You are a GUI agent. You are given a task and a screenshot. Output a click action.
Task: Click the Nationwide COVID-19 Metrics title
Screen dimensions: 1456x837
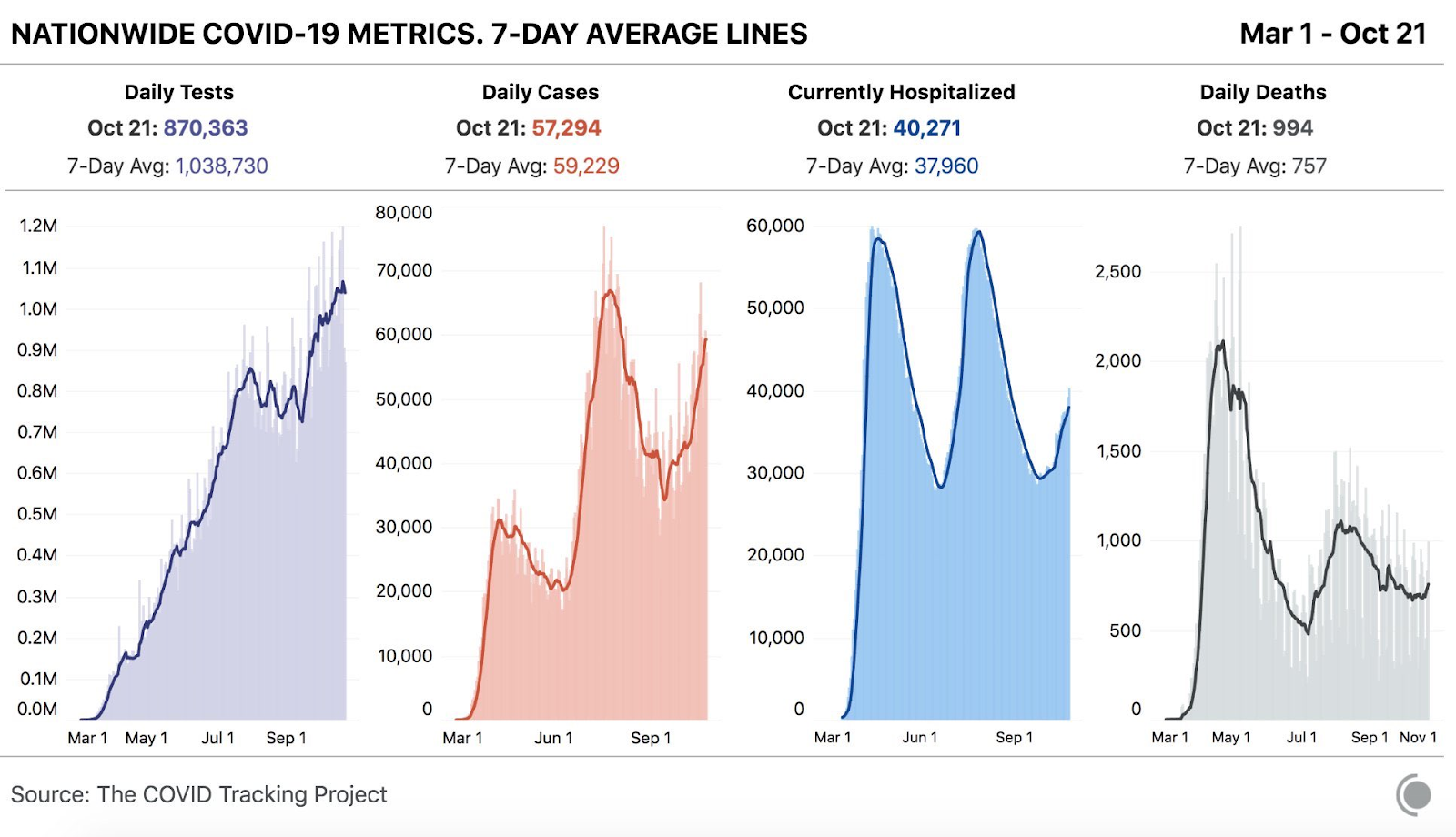pyautogui.click(x=409, y=34)
